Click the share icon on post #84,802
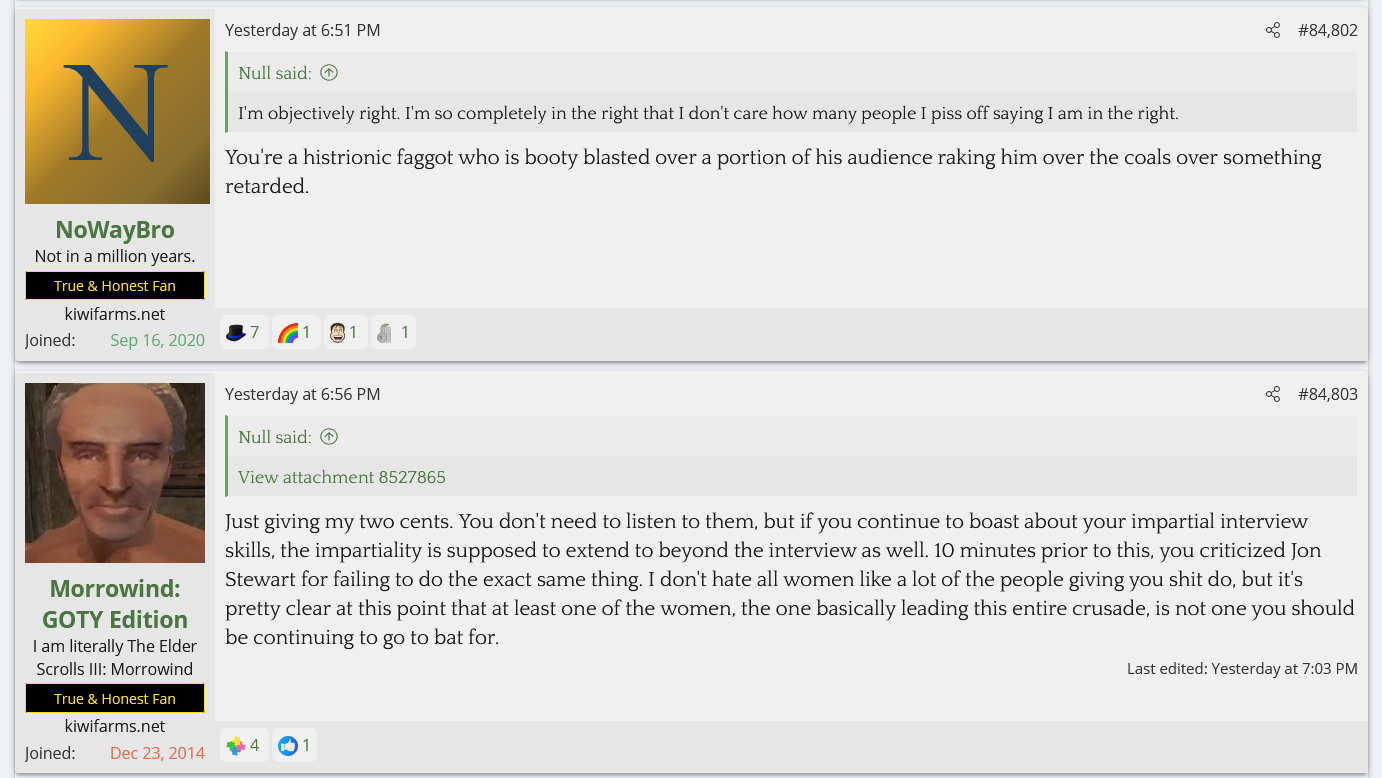The height and width of the screenshot is (778, 1382). click(1272, 31)
